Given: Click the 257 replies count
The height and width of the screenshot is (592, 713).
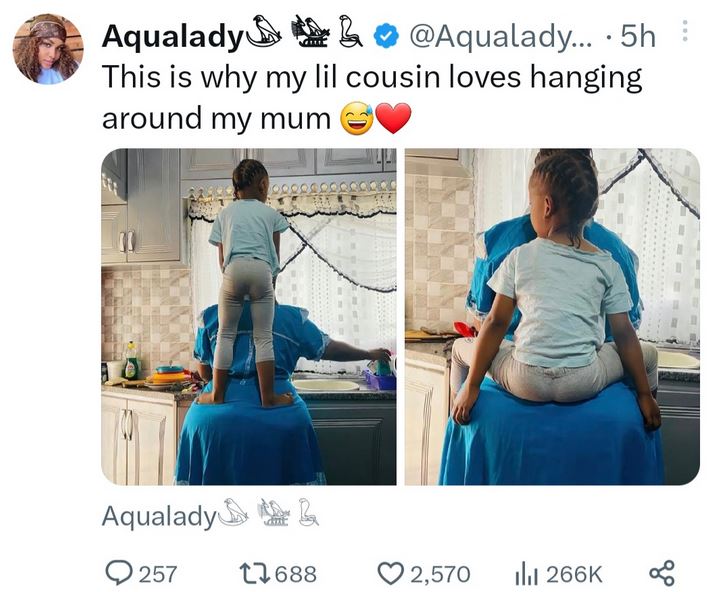Looking at the screenshot, I should [157, 574].
